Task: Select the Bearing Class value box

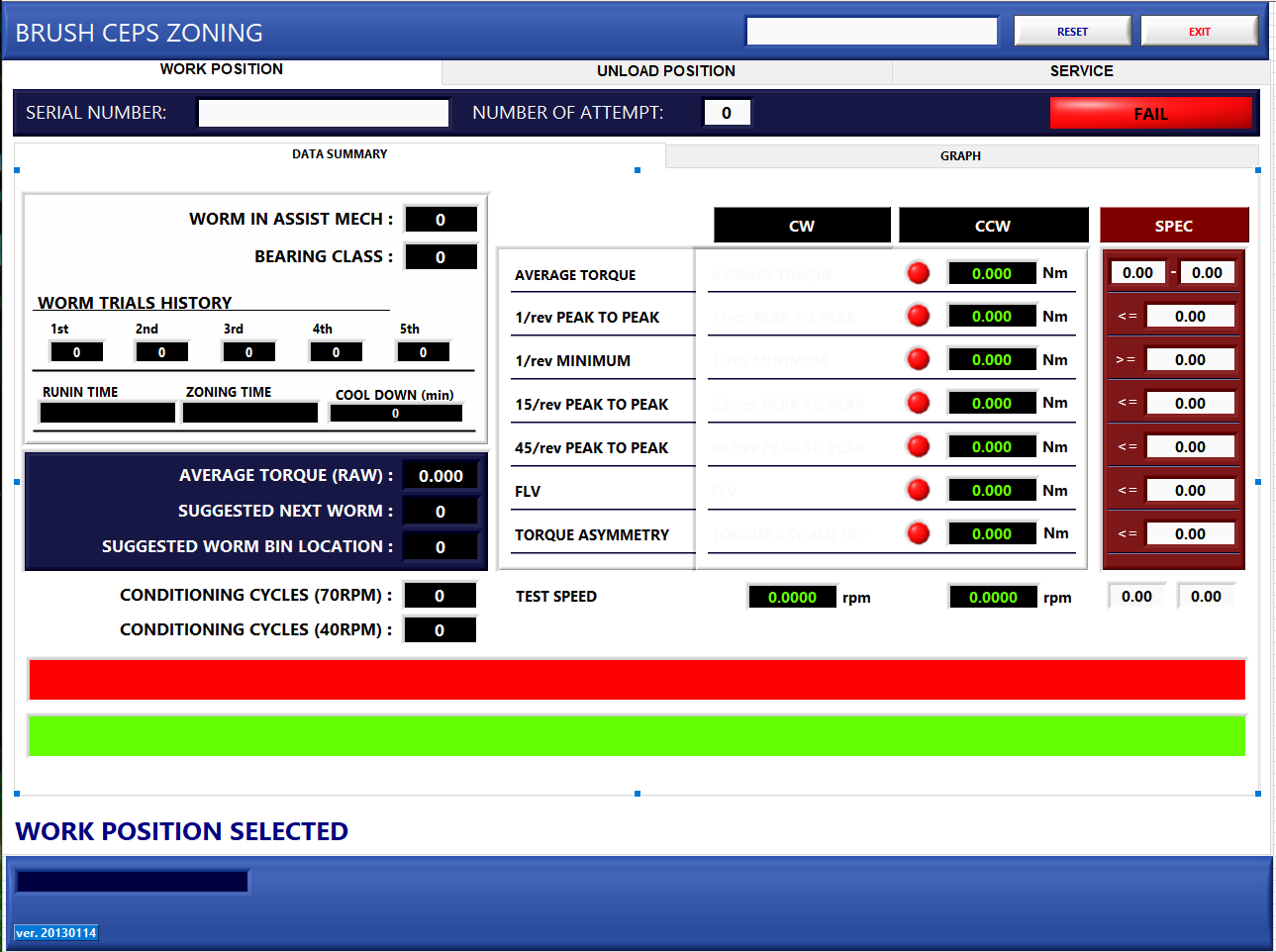Action: point(441,257)
